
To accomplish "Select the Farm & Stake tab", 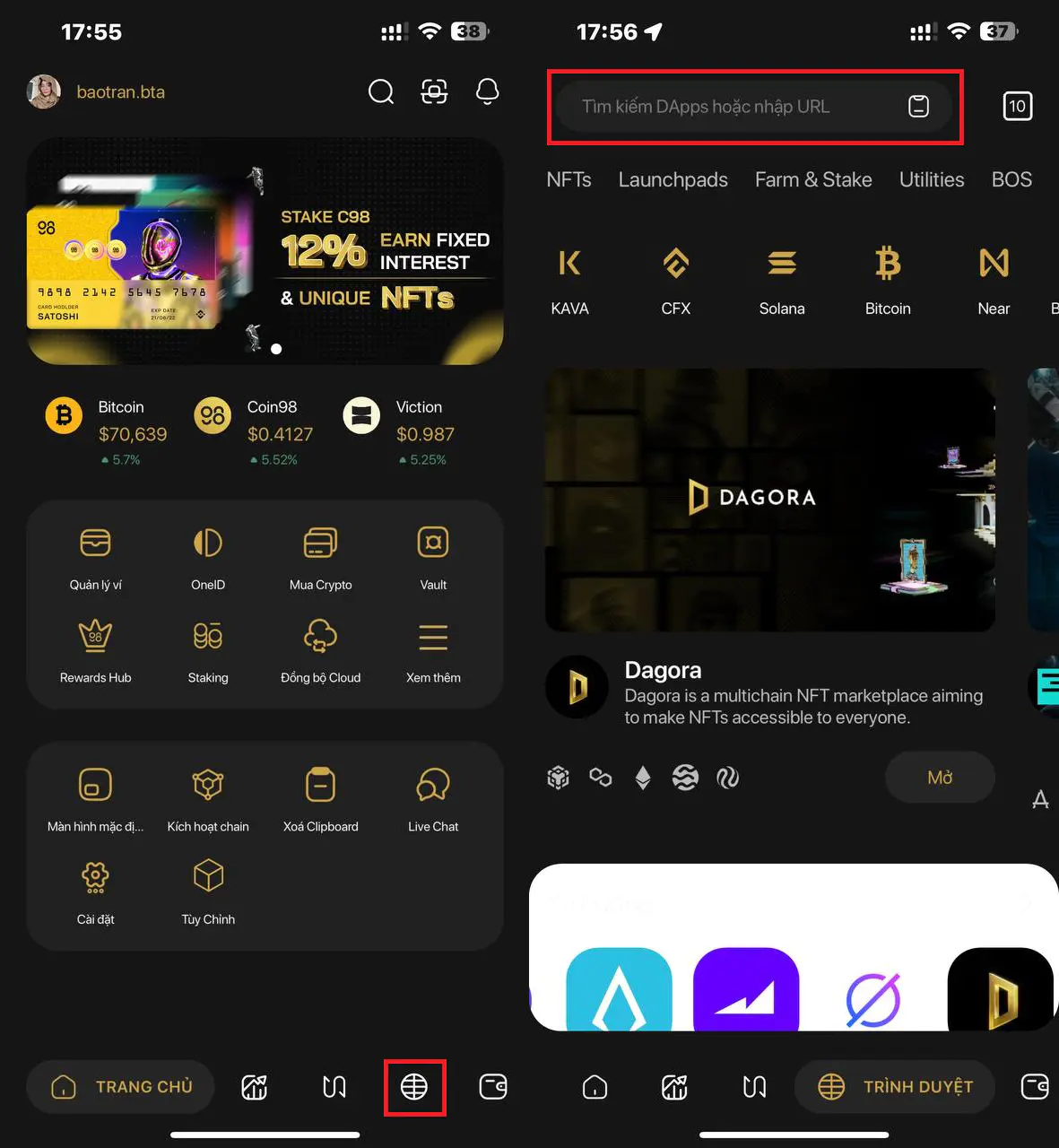I will pyautogui.click(x=813, y=180).
